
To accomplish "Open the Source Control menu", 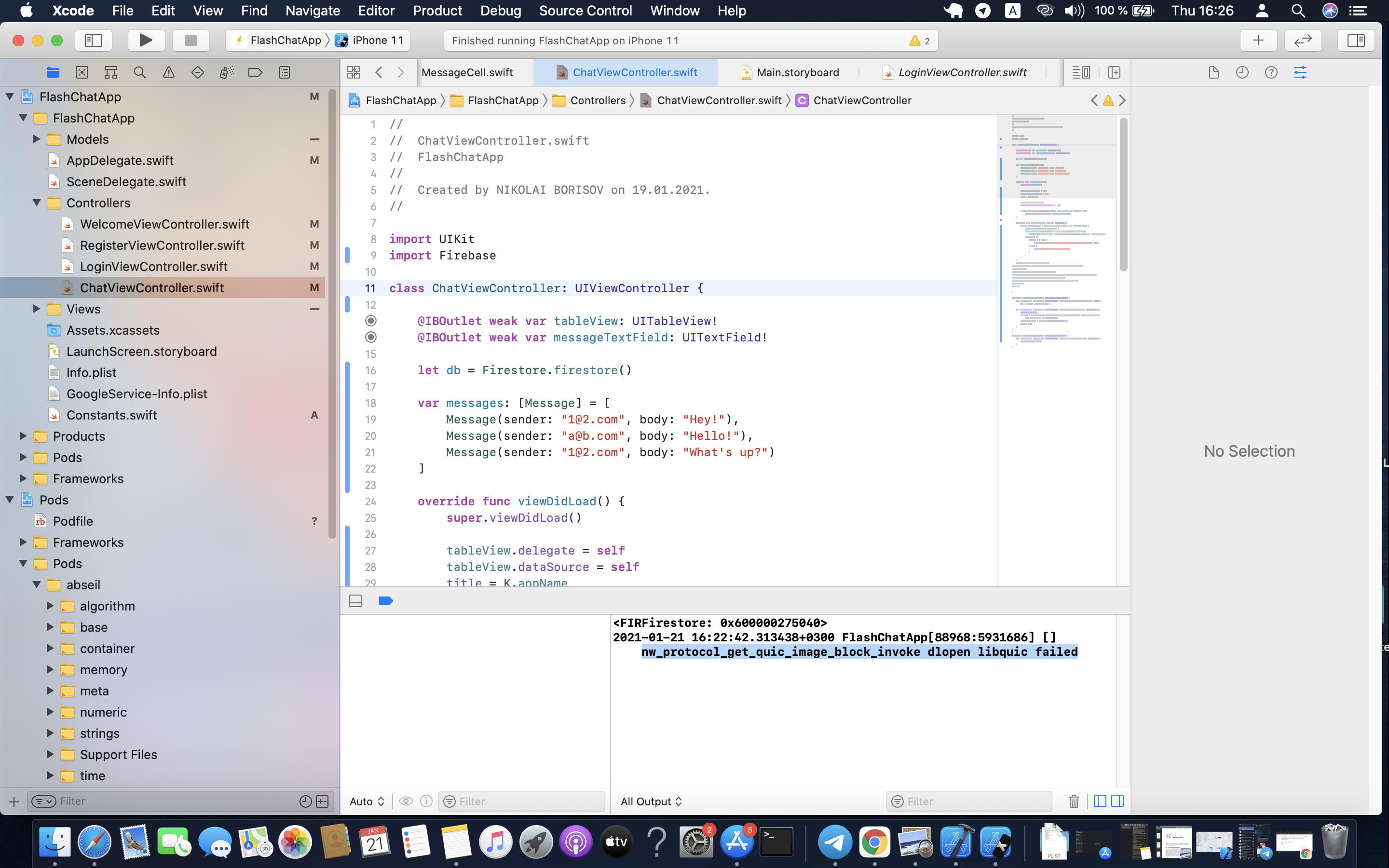I will click(x=586, y=11).
